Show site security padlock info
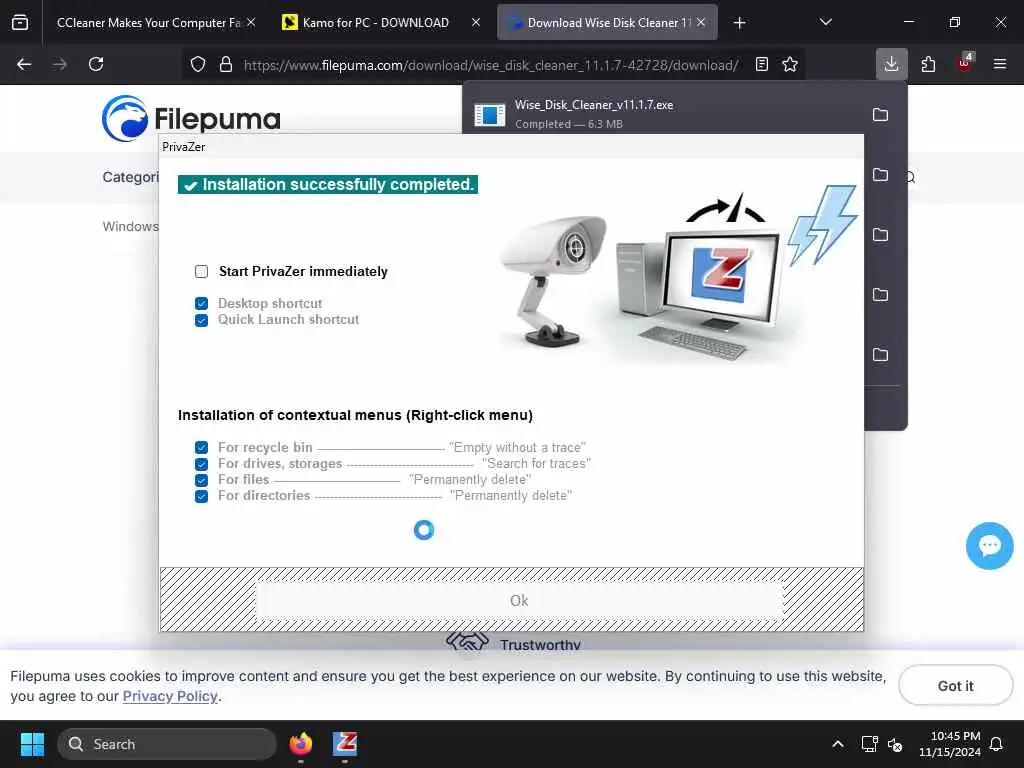This screenshot has width=1024, height=768. (226, 65)
